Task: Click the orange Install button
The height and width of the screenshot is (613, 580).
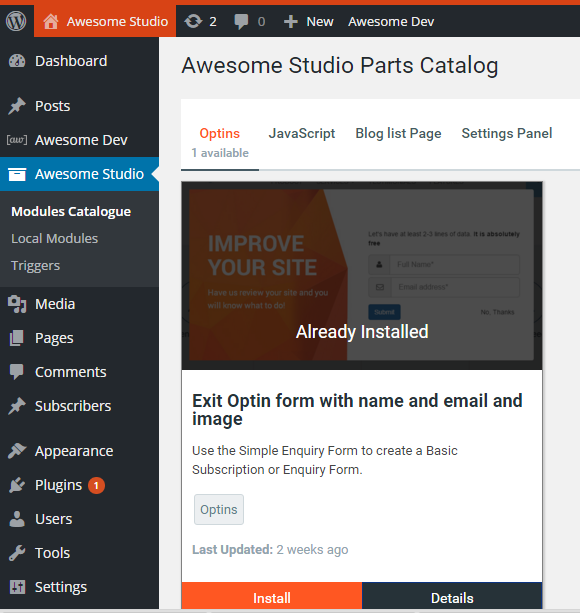Action: [x=272, y=597]
